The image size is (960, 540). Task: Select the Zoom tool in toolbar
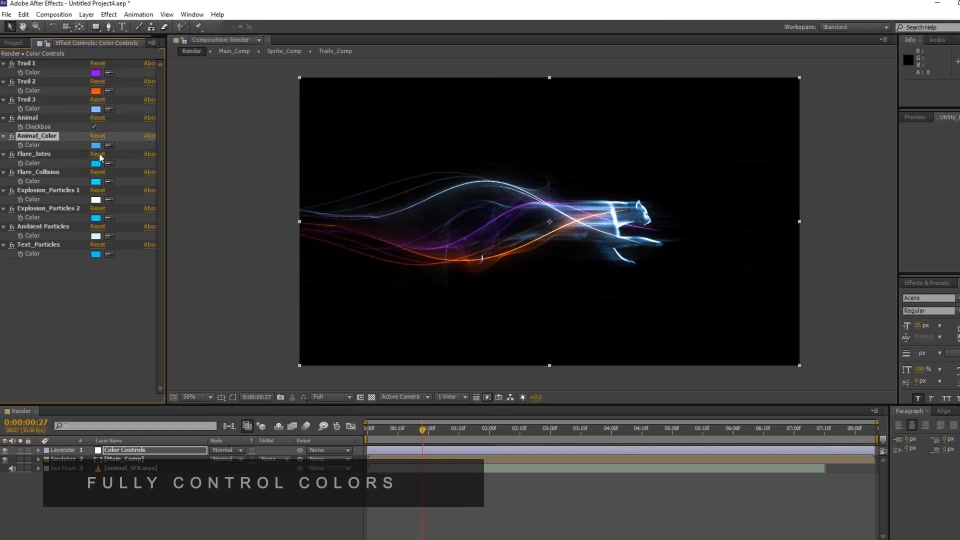(x=36, y=27)
